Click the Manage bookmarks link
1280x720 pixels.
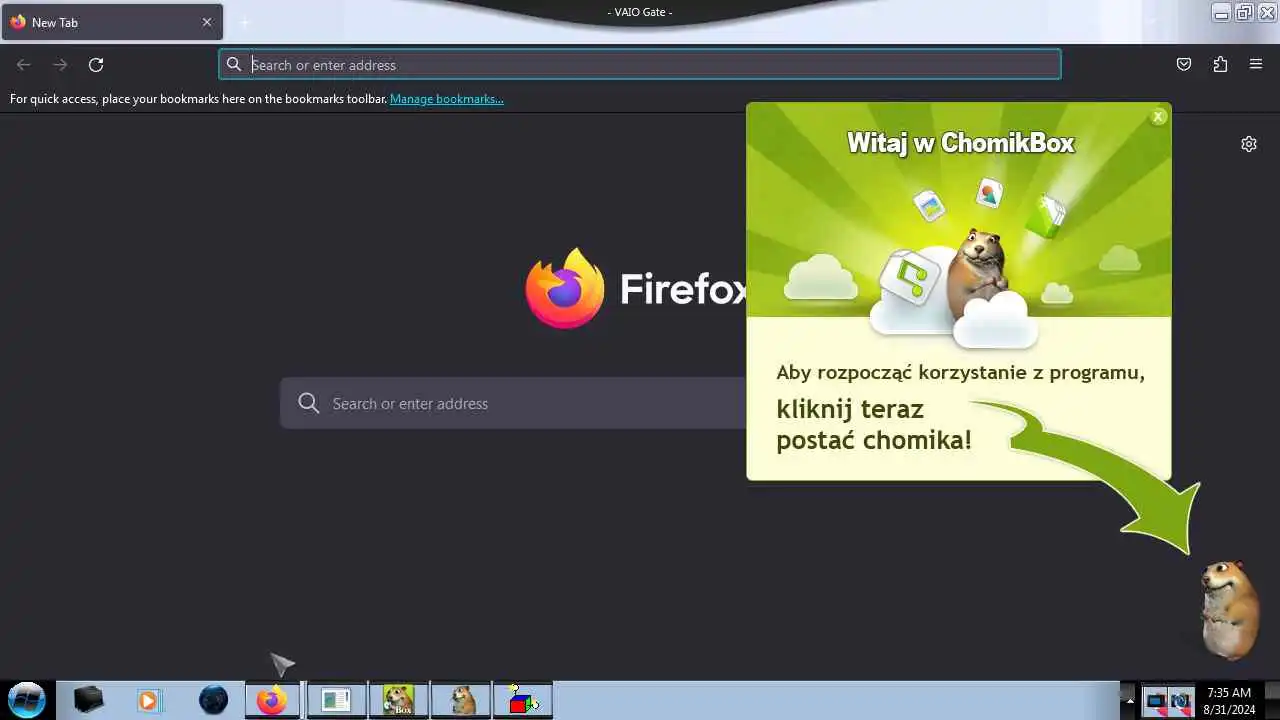click(x=447, y=99)
